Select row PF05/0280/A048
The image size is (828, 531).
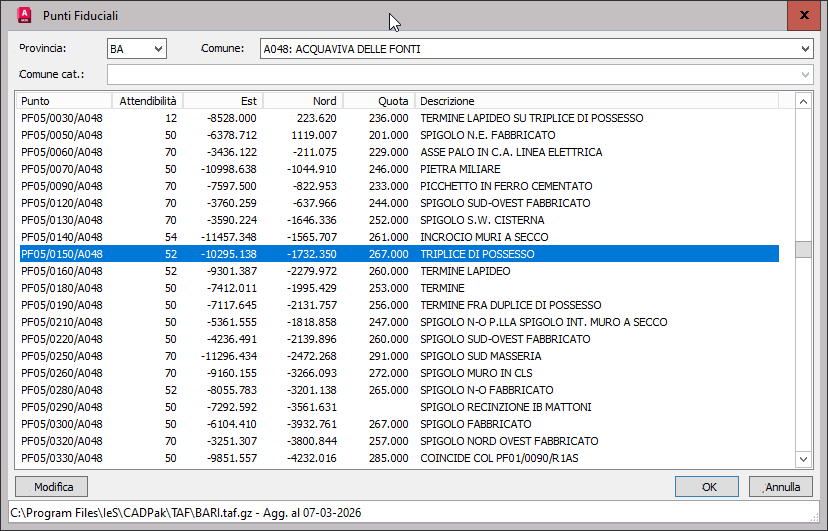[399, 390]
